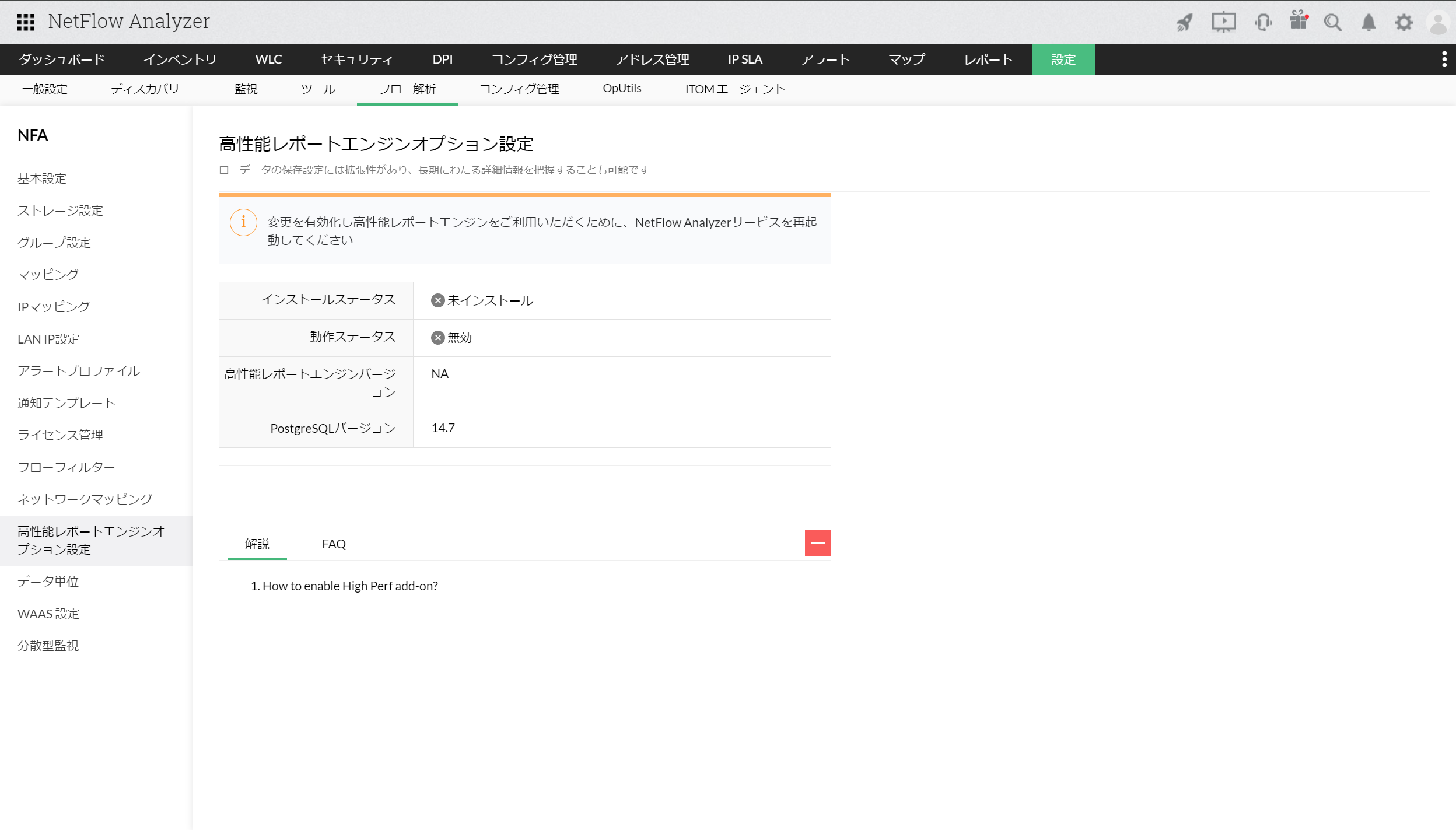Open the three-dot more menu
The image size is (1456, 830).
coord(1444,59)
